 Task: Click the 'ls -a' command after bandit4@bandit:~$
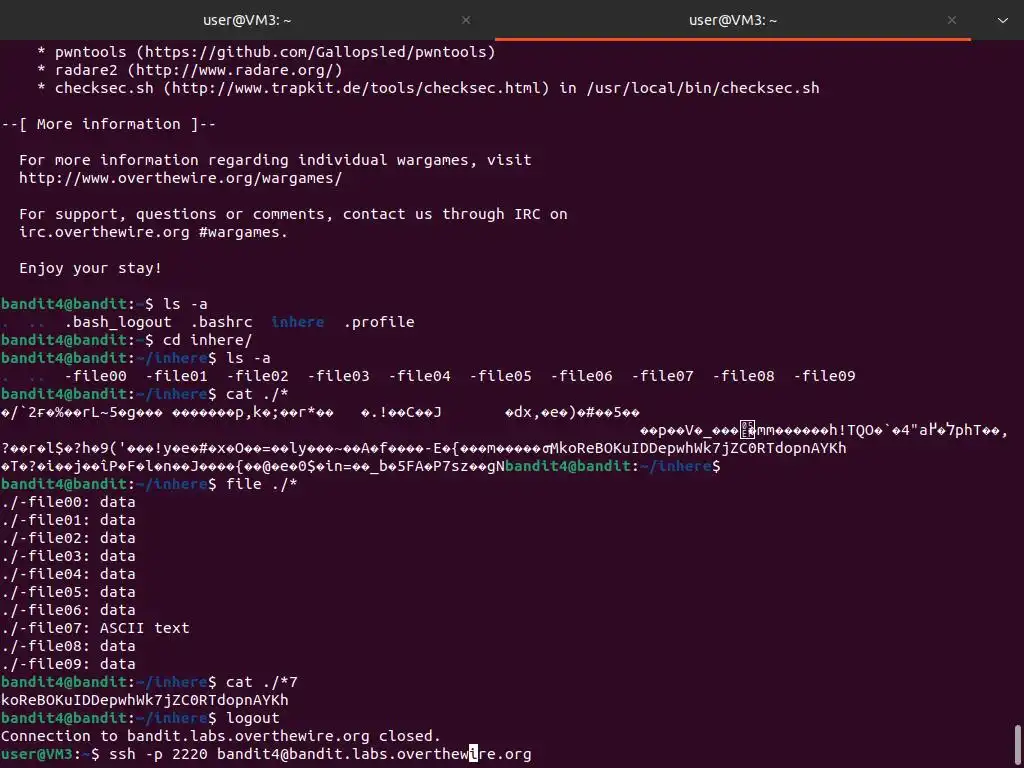coord(185,304)
